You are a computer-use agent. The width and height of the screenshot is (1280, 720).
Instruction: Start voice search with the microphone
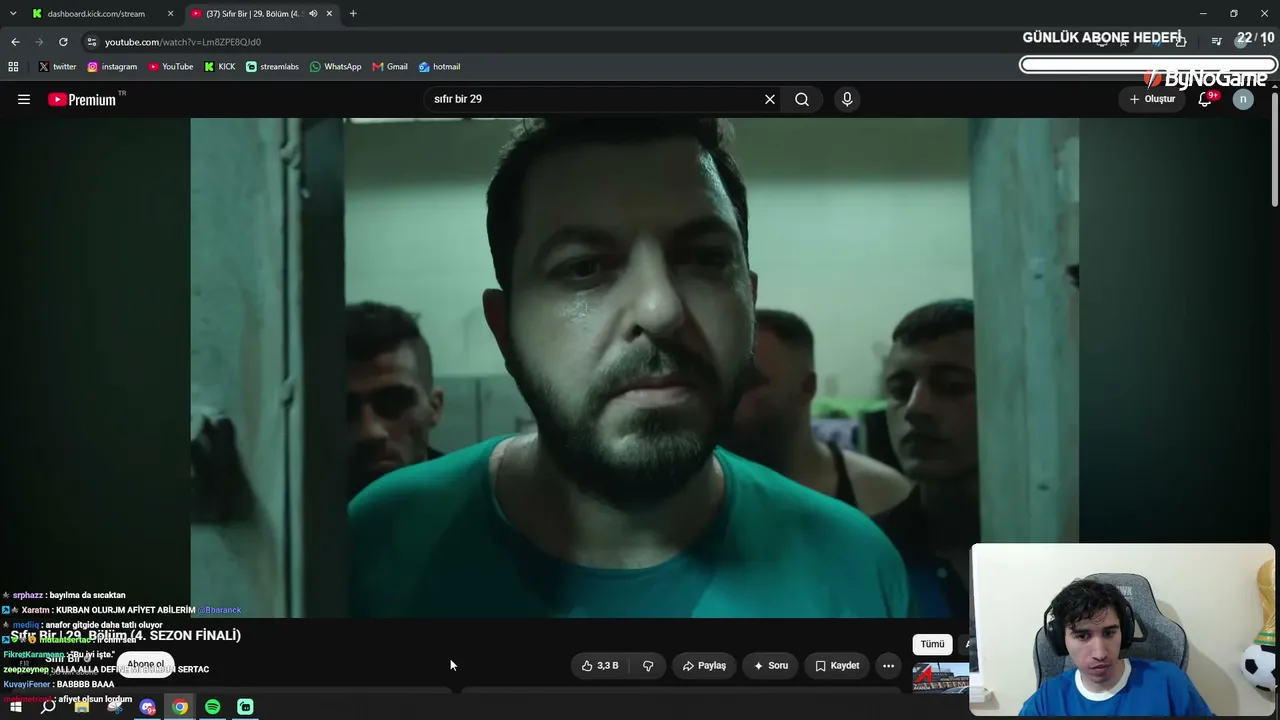coord(847,99)
